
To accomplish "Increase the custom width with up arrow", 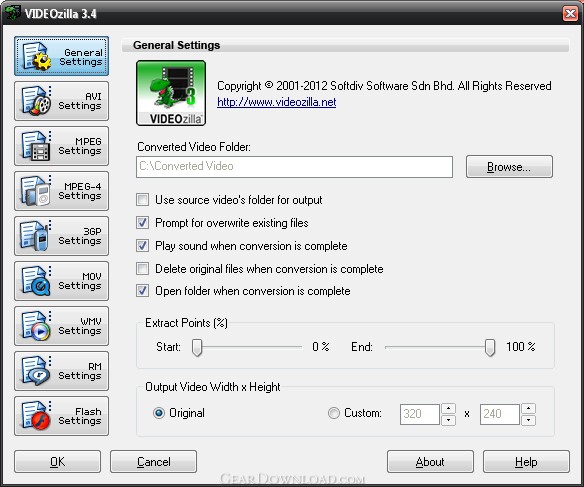I will click(x=448, y=408).
